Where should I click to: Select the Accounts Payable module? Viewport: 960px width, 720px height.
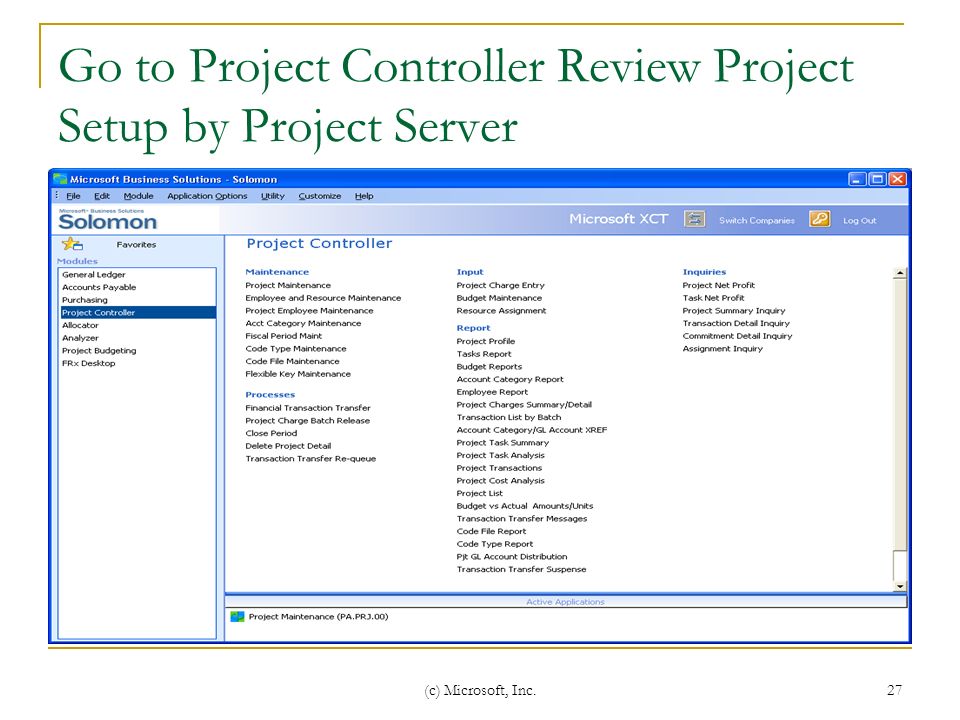(99, 287)
